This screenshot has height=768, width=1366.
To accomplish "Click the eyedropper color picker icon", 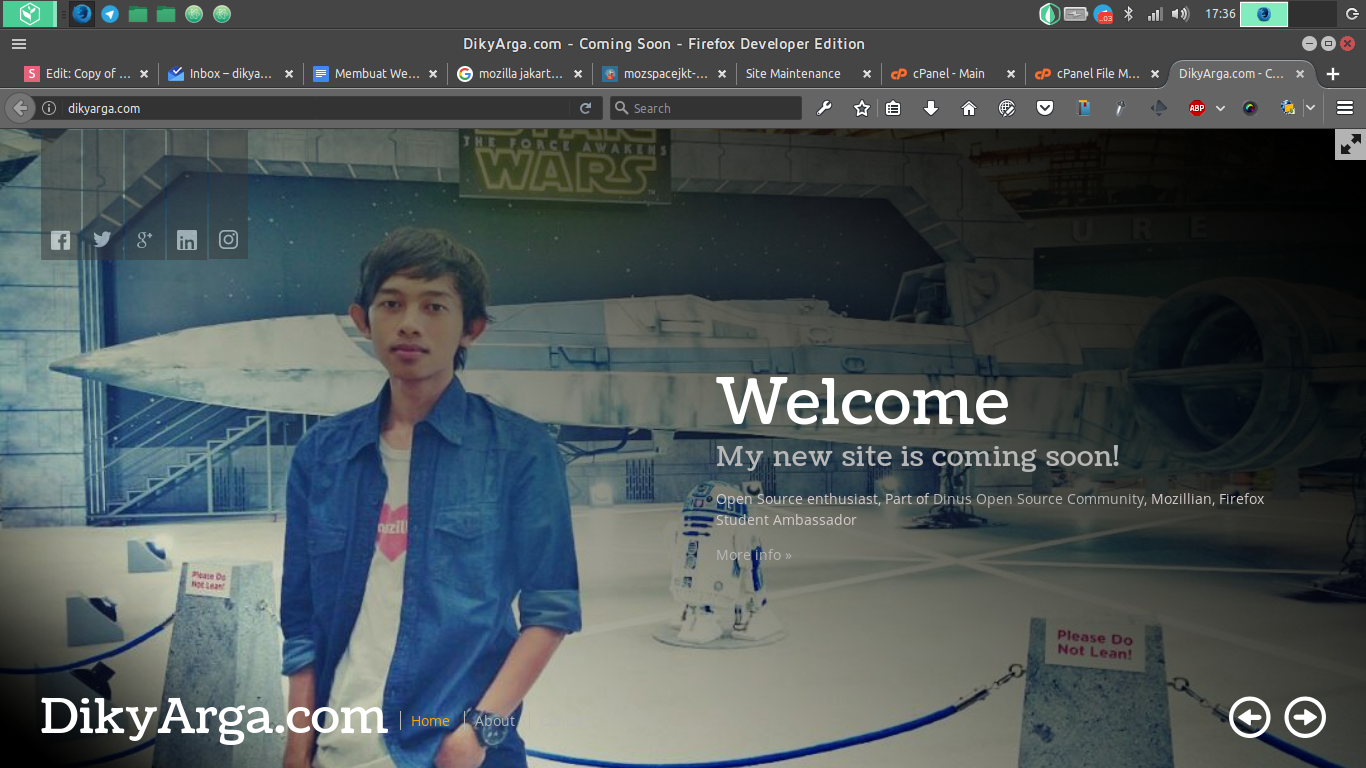I will click(1121, 108).
